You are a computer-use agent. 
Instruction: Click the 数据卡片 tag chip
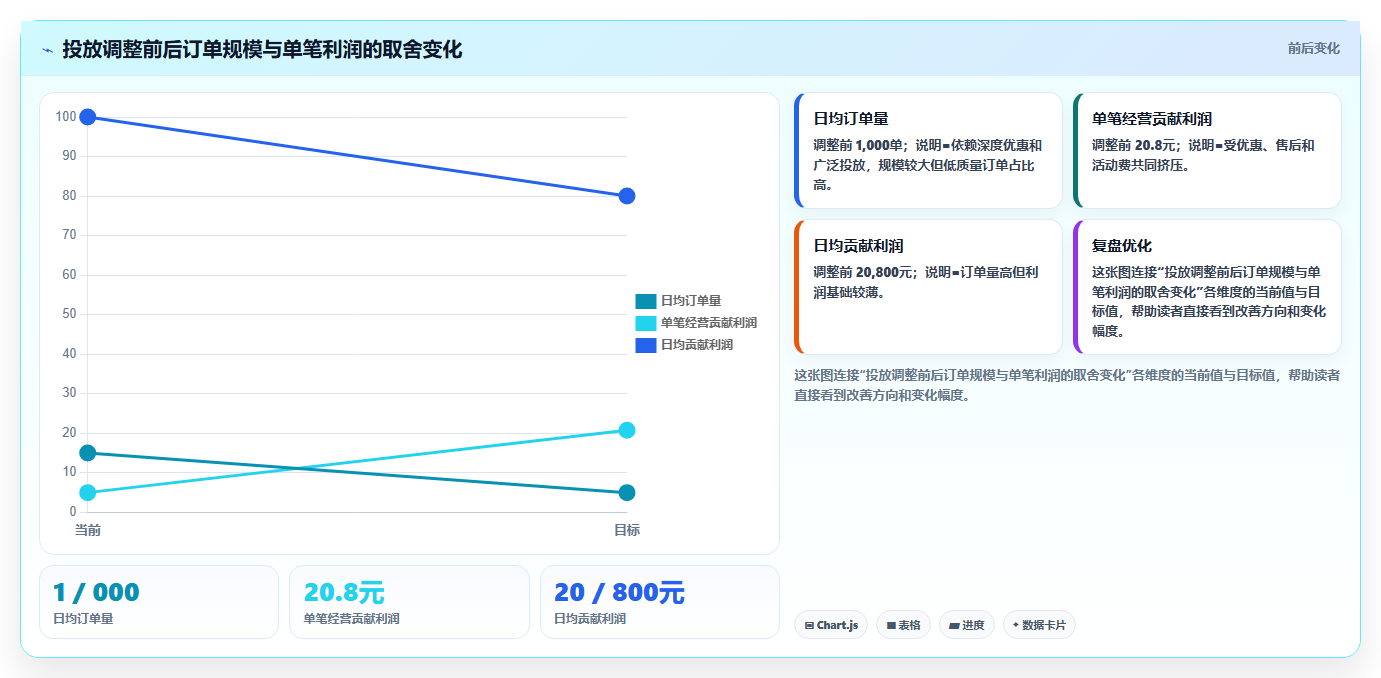tap(1039, 625)
